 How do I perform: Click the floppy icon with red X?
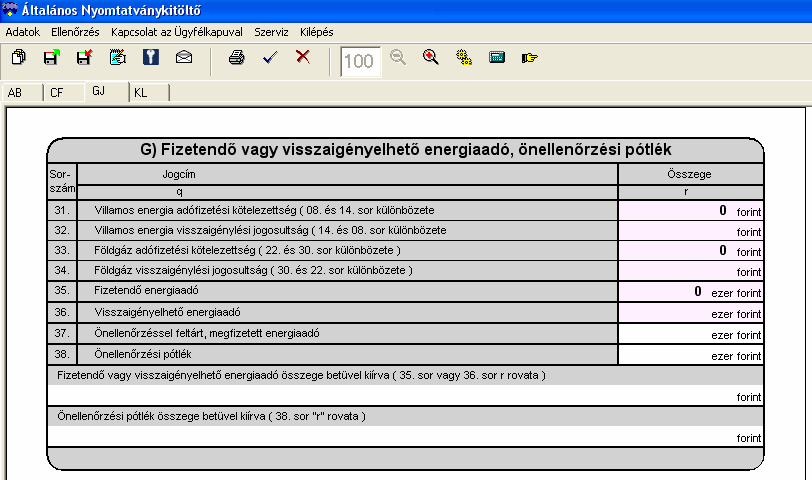point(84,57)
